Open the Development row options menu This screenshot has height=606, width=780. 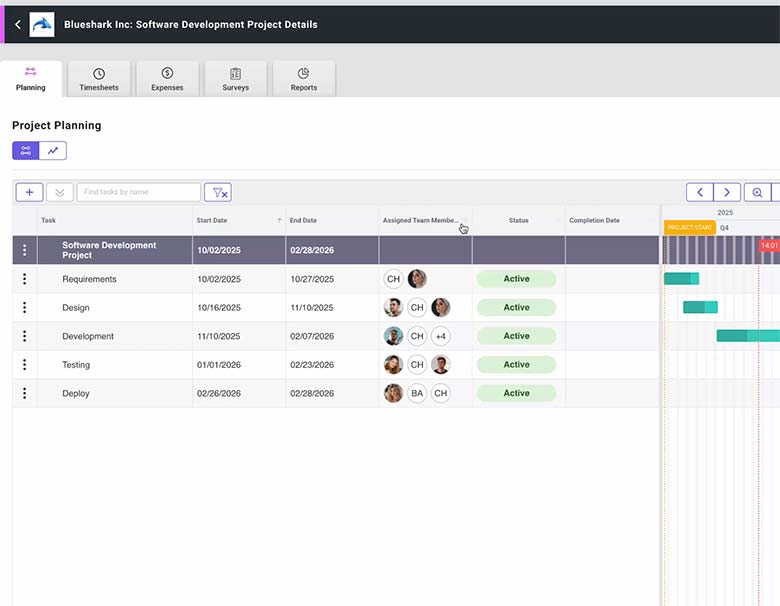coord(24,336)
